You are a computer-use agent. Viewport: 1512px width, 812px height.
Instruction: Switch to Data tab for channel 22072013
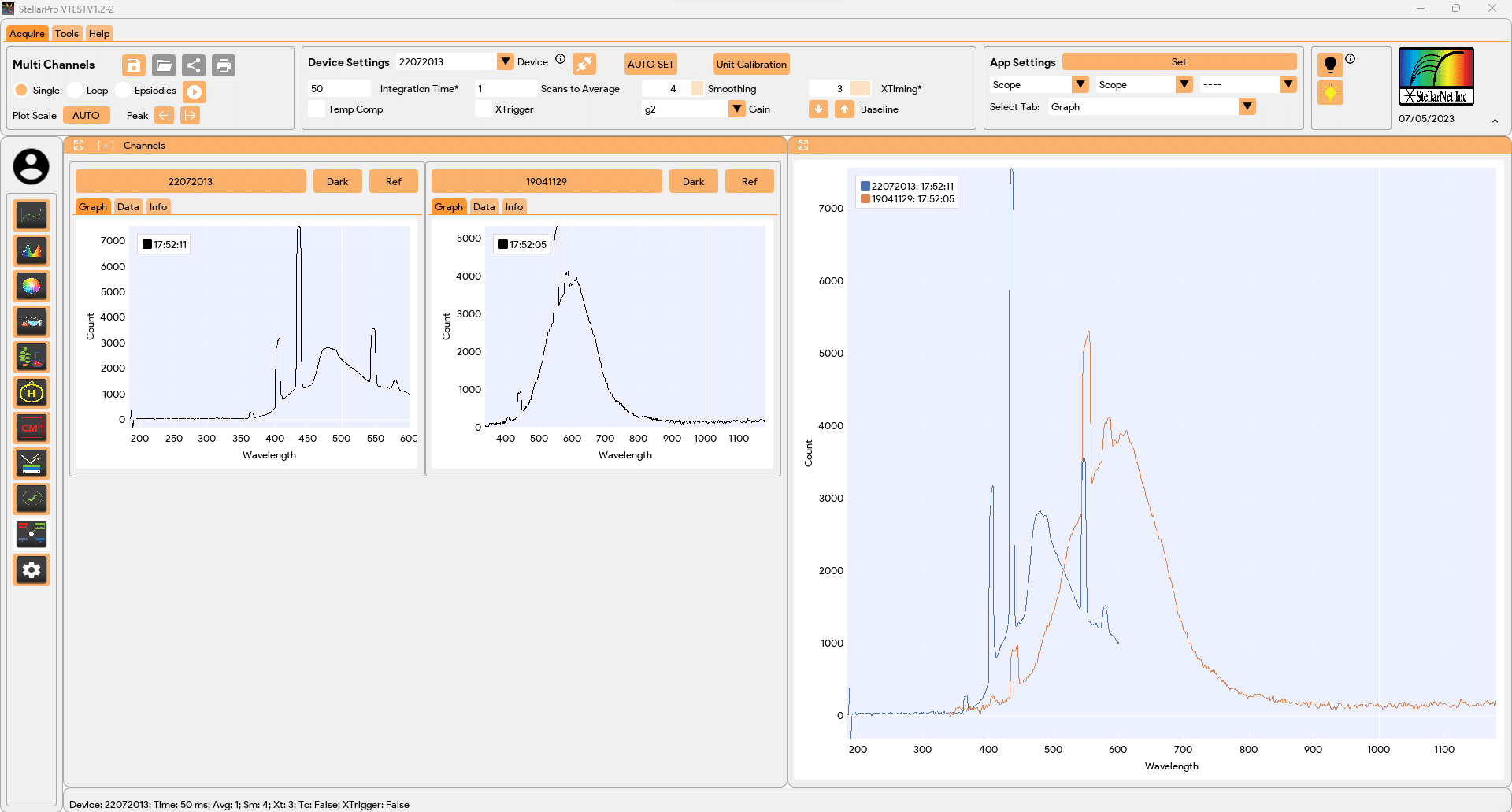coord(128,206)
